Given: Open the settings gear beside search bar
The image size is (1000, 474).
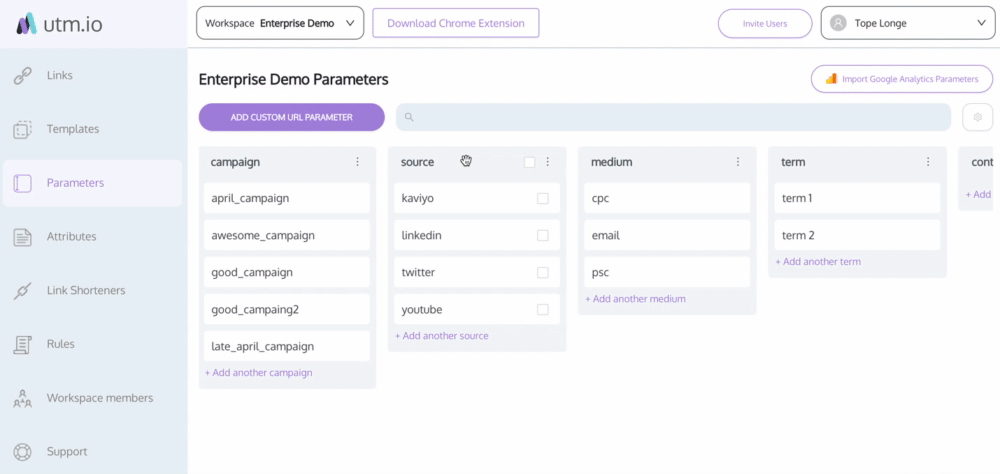Looking at the screenshot, I should [978, 117].
